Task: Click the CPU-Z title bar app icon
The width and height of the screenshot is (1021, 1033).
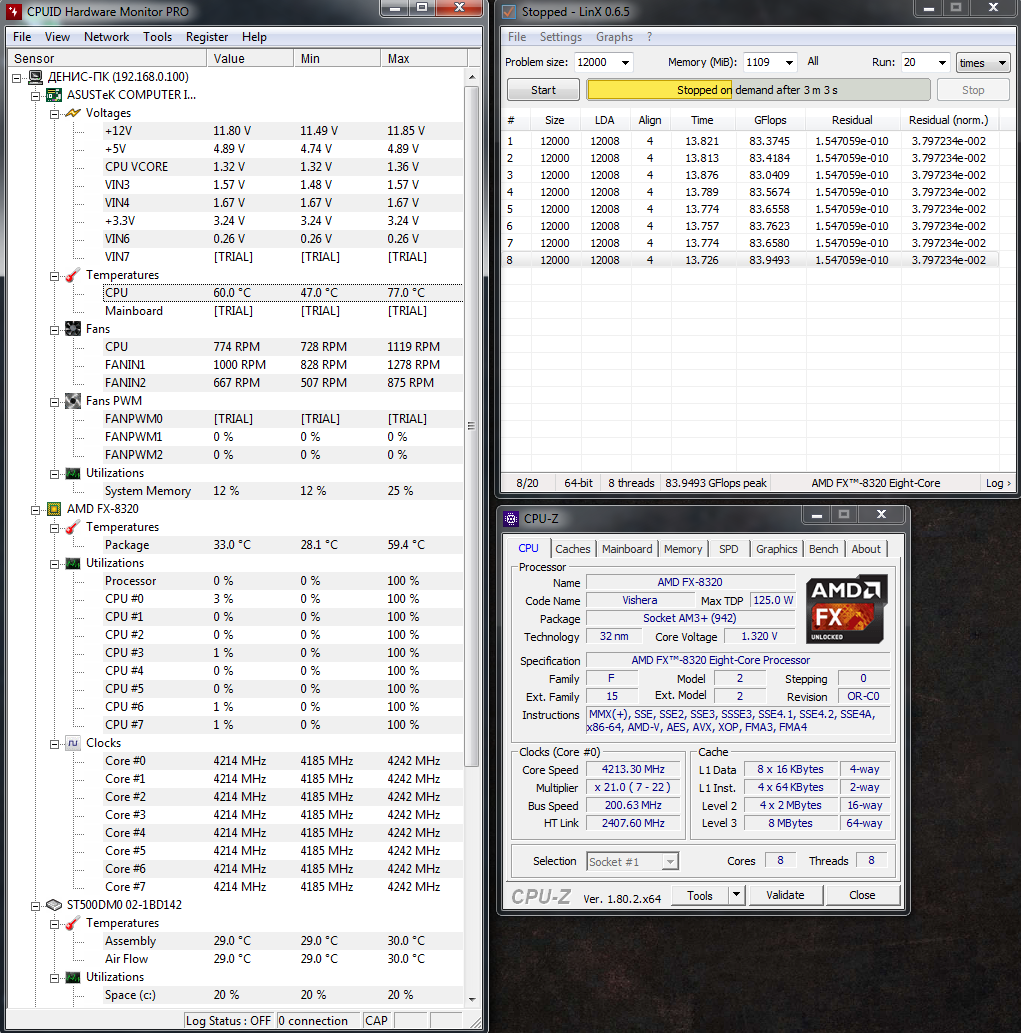Action: [x=511, y=519]
